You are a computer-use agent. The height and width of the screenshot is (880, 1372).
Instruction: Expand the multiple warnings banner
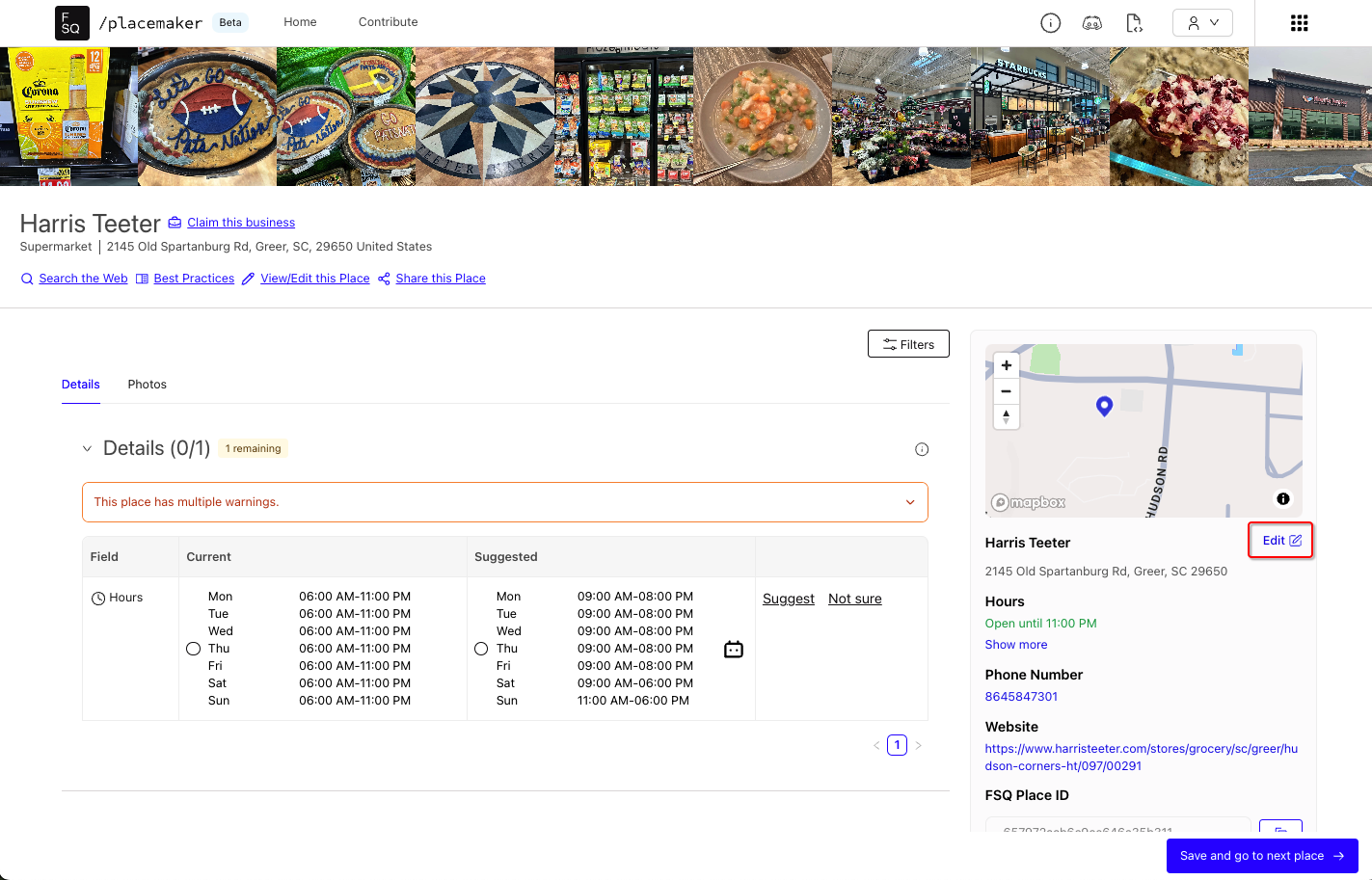coord(505,502)
